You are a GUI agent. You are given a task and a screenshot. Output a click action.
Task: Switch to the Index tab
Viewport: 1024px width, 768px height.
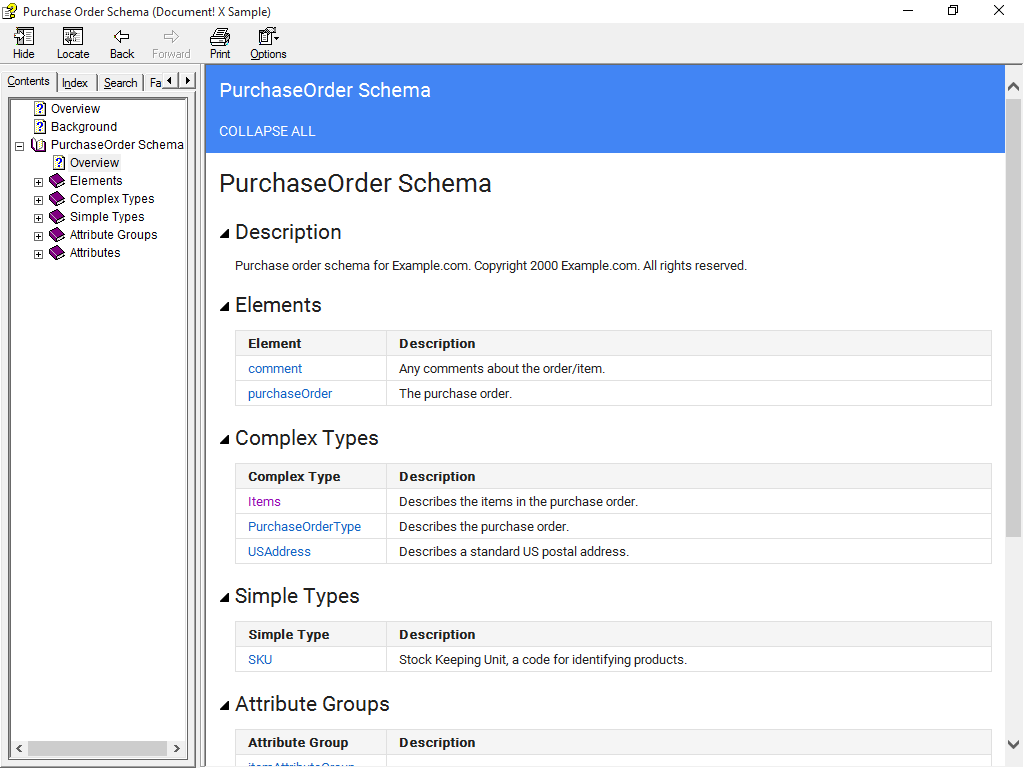75,83
